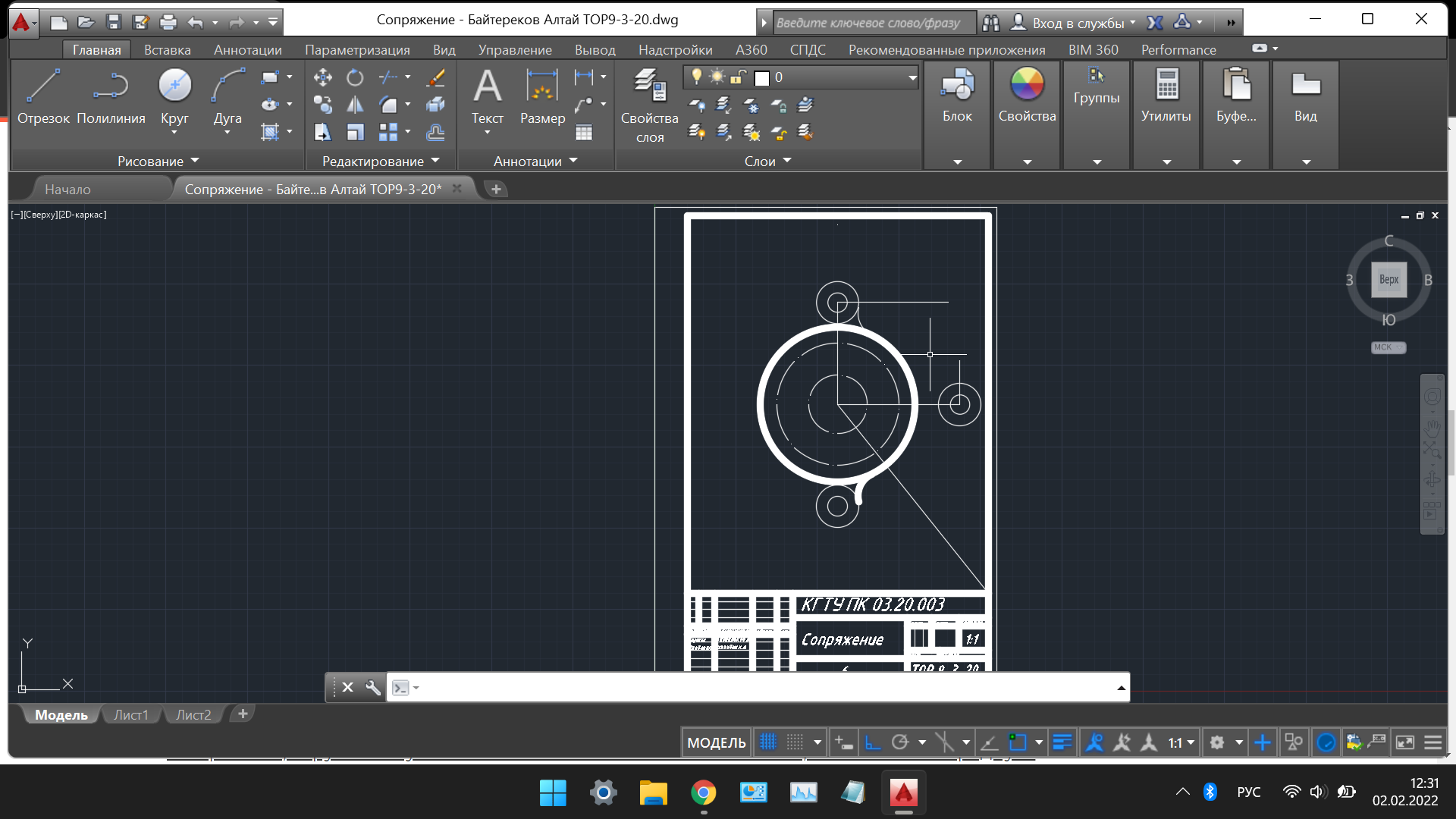Toggle ortho mode in status bar
Image resolution: width=1456 pixels, height=819 pixels.
pyautogui.click(x=873, y=742)
